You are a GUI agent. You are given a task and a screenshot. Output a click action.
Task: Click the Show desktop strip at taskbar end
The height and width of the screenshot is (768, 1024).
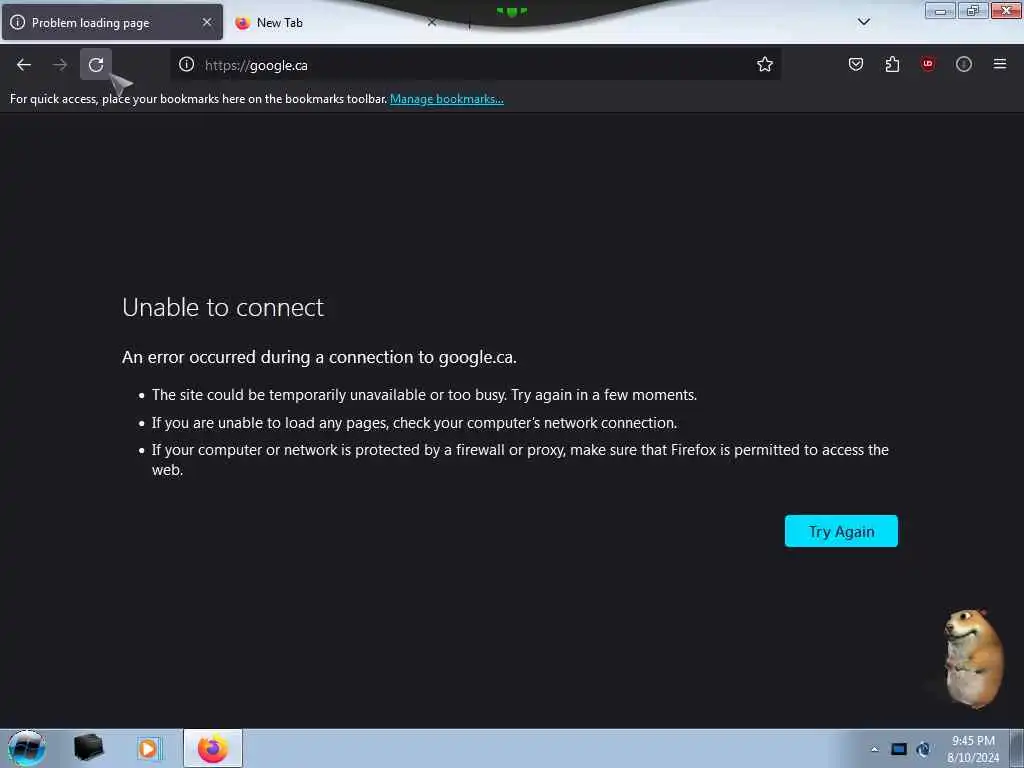coord(1017,748)
